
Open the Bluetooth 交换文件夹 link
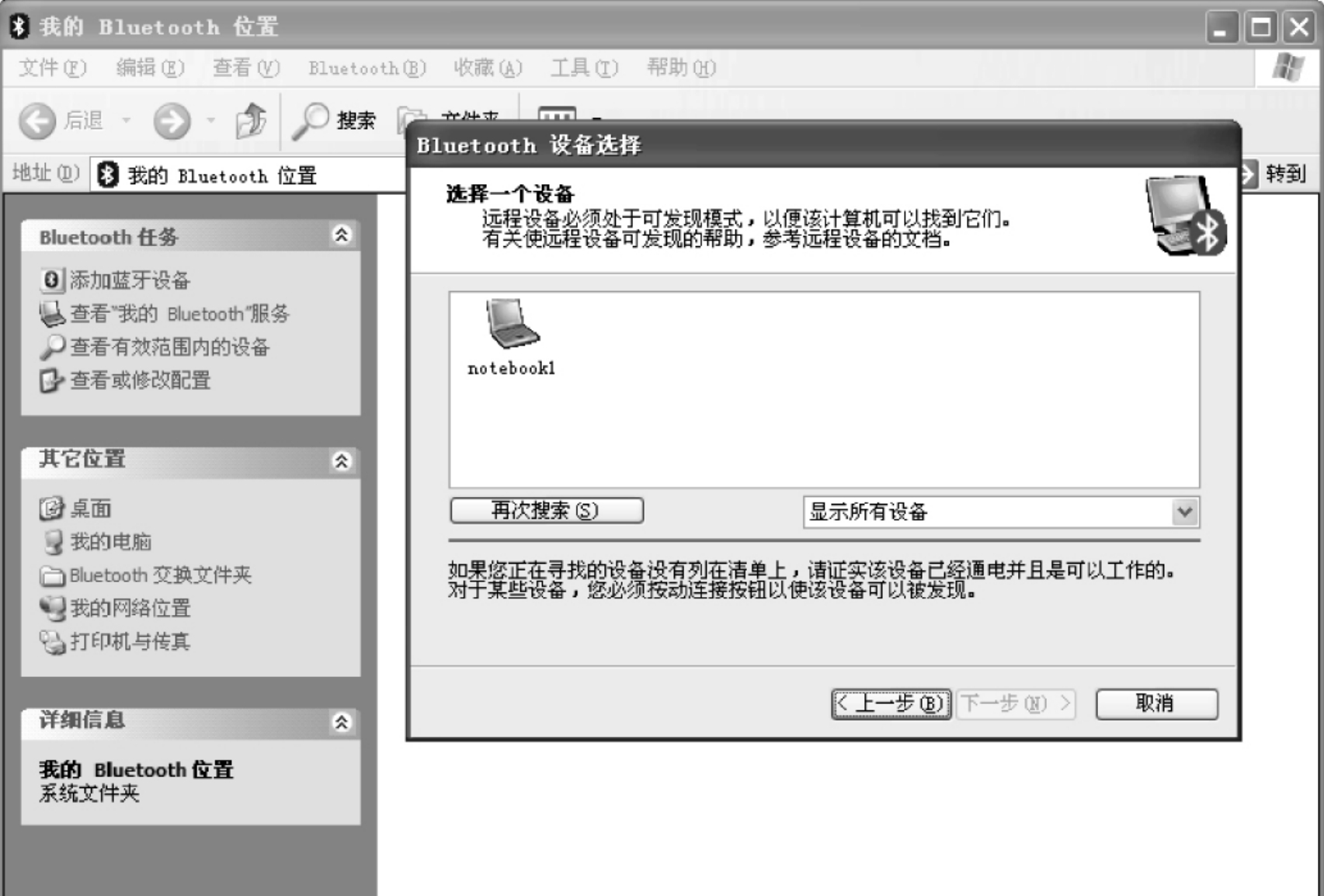[161, 575]
